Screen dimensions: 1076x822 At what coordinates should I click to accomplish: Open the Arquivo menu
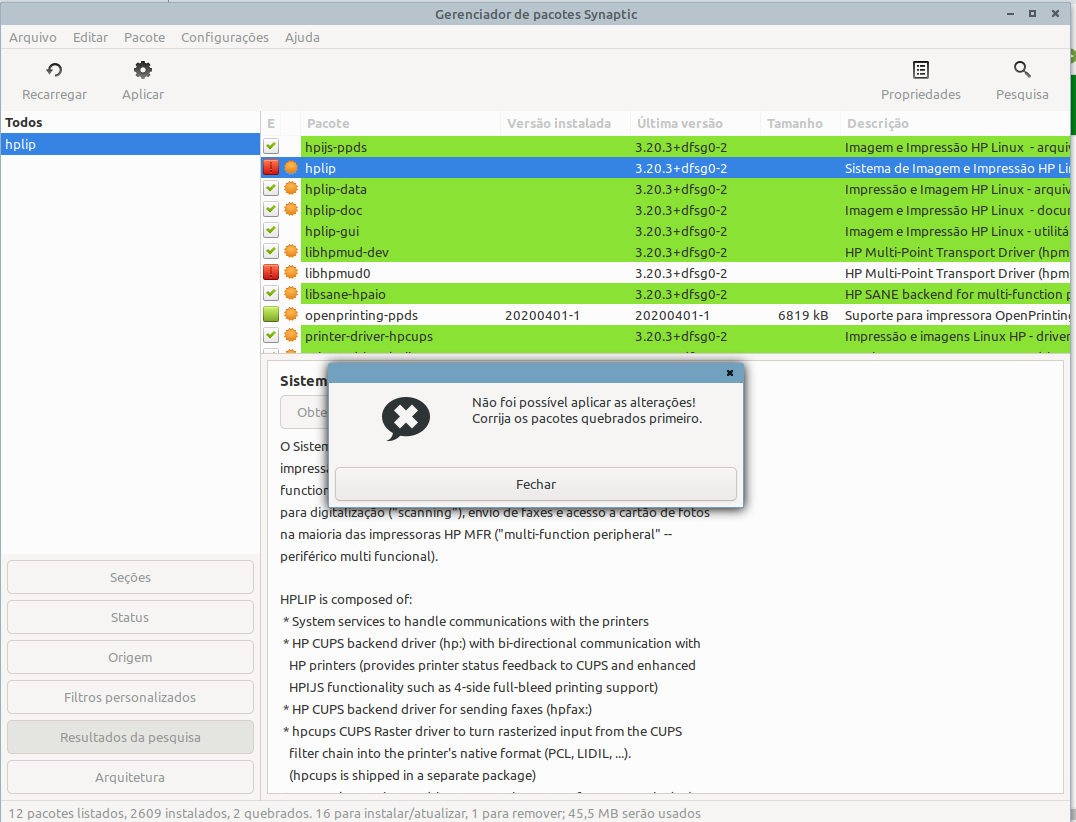coord(33,38)
